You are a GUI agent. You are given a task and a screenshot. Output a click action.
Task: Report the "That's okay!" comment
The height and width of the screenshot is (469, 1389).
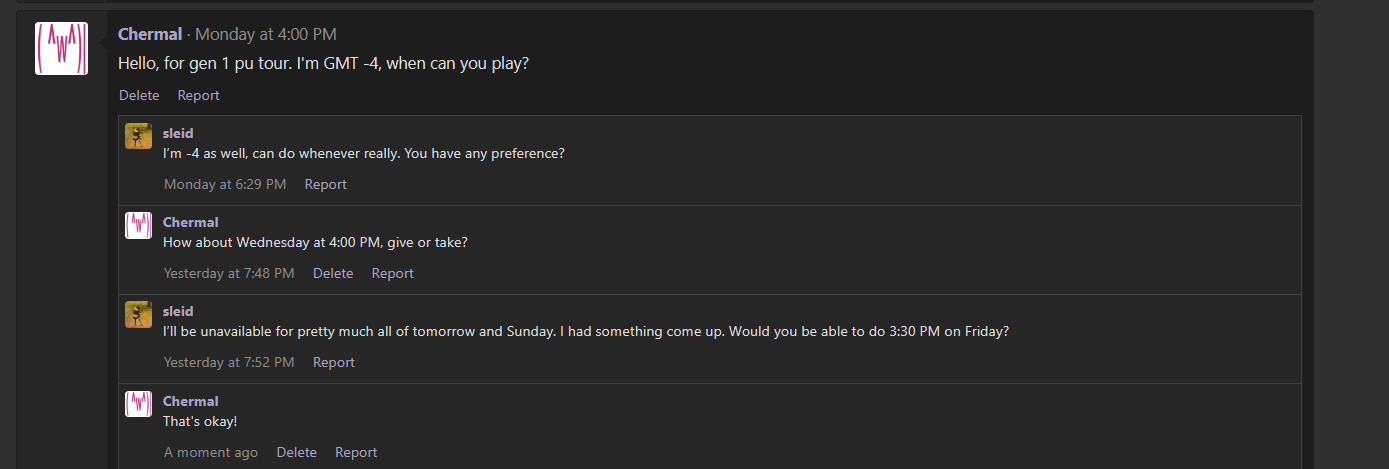tap(356, 452)
